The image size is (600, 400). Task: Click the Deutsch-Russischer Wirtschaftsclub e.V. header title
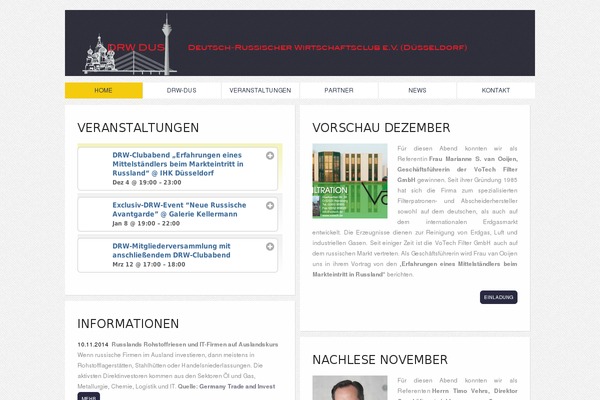pyautogui.click(x=328, y=47)
